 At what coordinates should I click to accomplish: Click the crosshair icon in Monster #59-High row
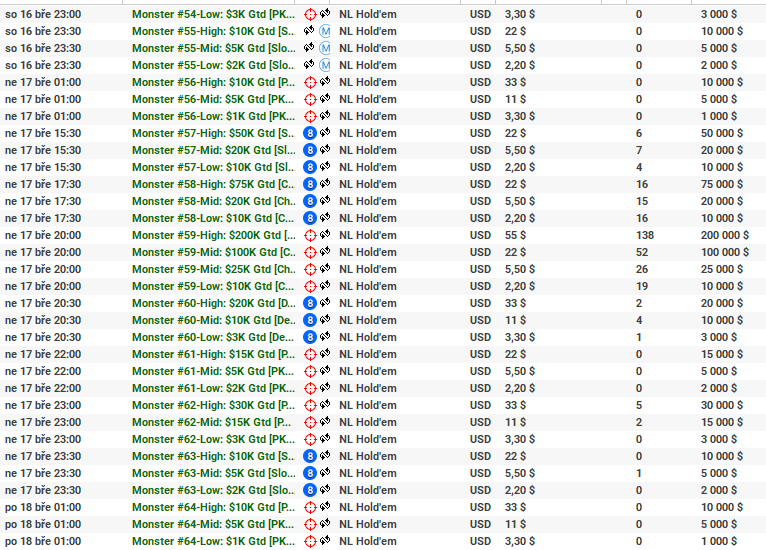coord(310,235)
